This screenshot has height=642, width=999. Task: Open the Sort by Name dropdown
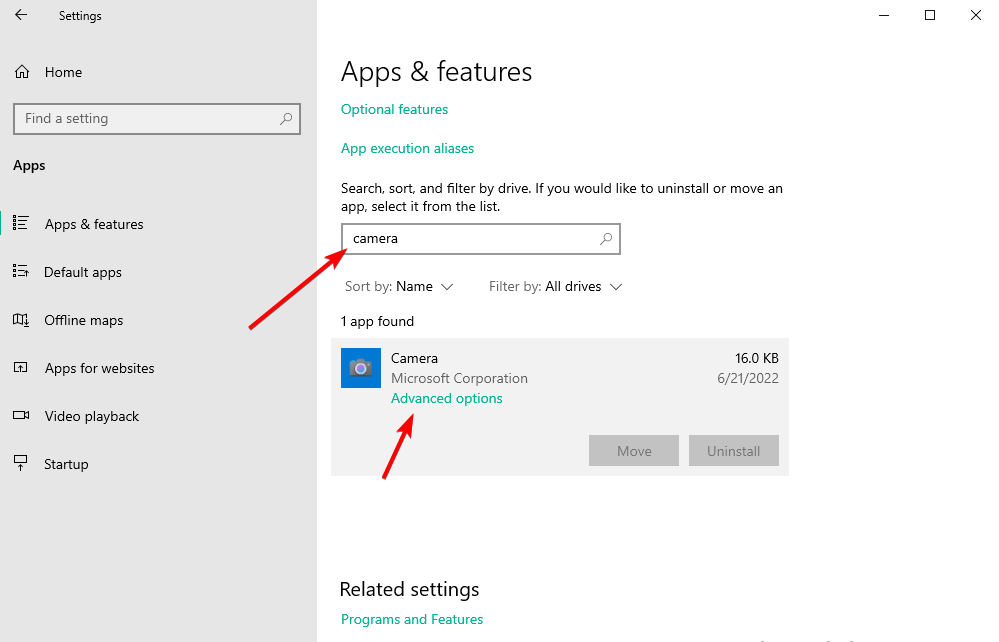point(399,287)
